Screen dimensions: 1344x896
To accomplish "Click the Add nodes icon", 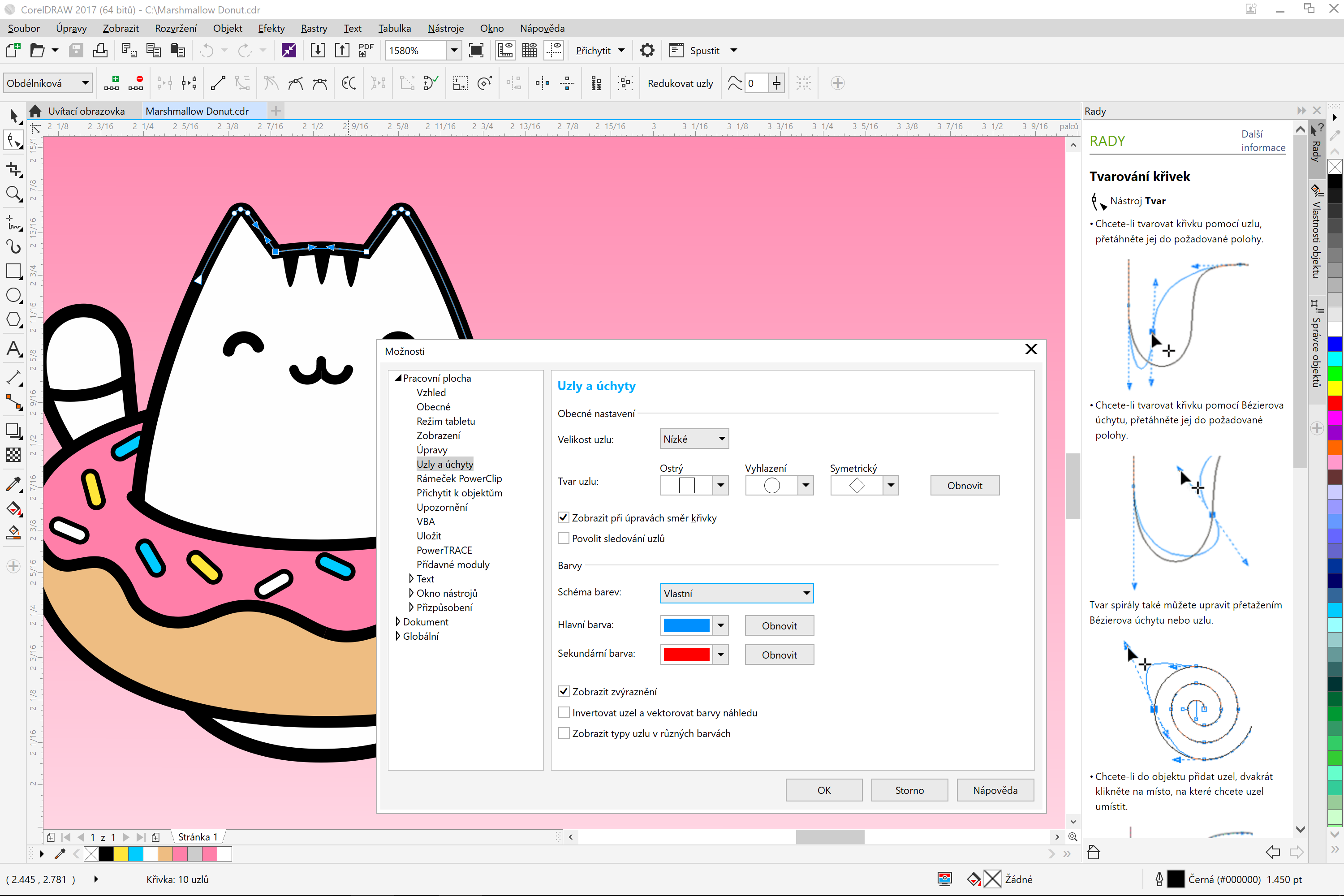I will point(112,83).
